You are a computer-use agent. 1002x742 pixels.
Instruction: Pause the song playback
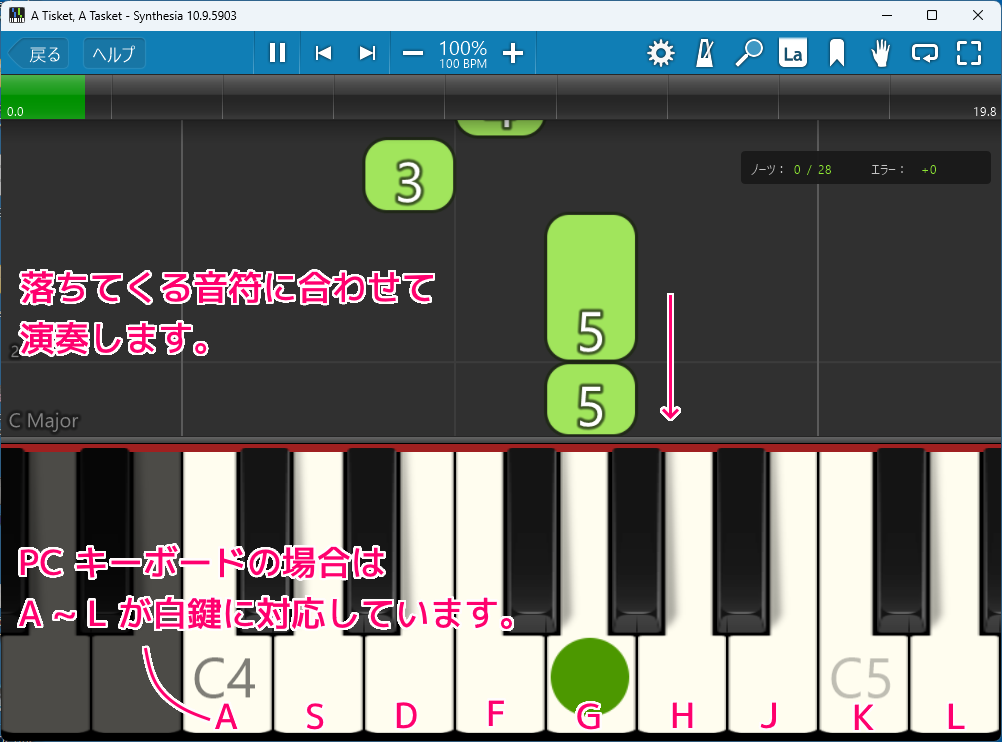pos(277,54)
